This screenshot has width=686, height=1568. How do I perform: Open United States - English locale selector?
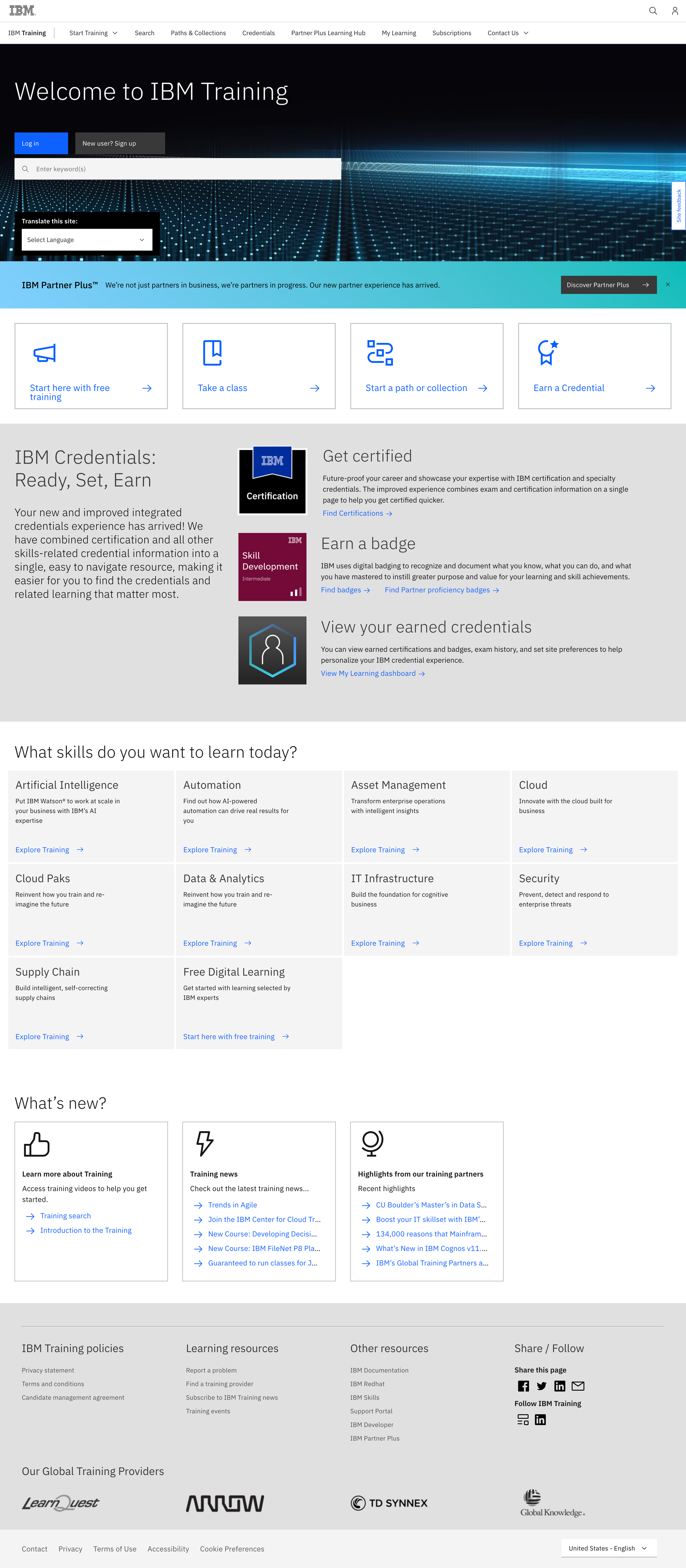609,1548
